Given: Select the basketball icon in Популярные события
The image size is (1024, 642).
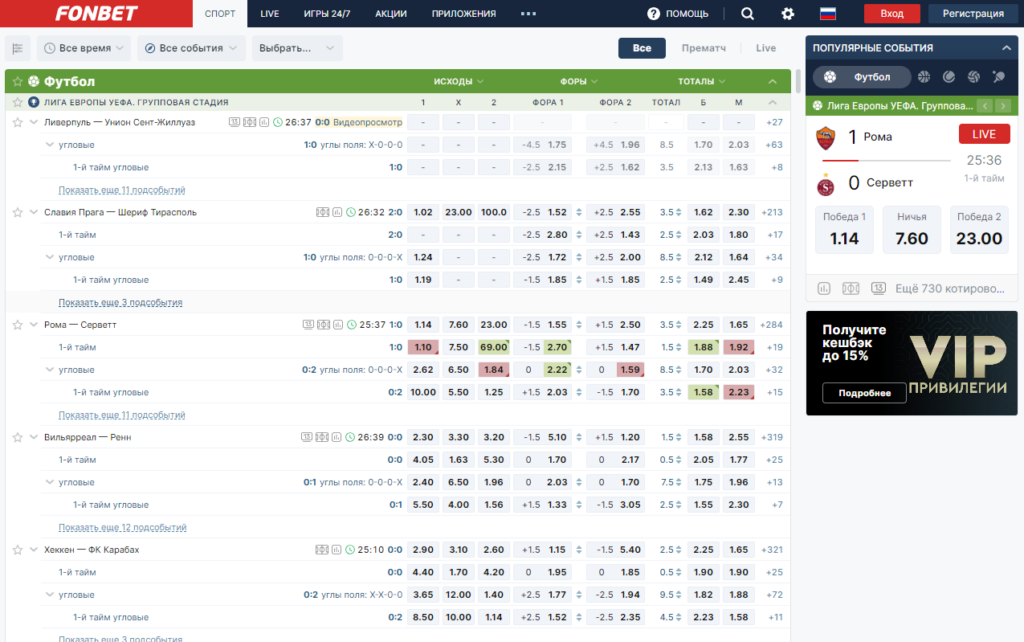Looking at the screenshot, I should [924, 77].
